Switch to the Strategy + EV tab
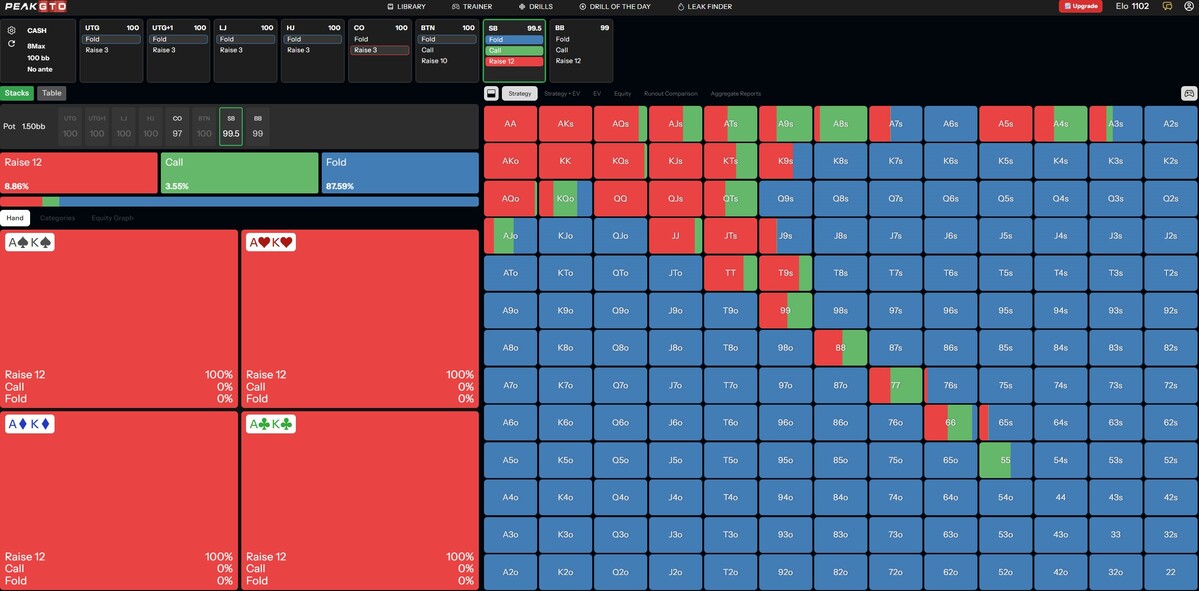Screen dimensions: 1199x591 click(x=562, y=93)
